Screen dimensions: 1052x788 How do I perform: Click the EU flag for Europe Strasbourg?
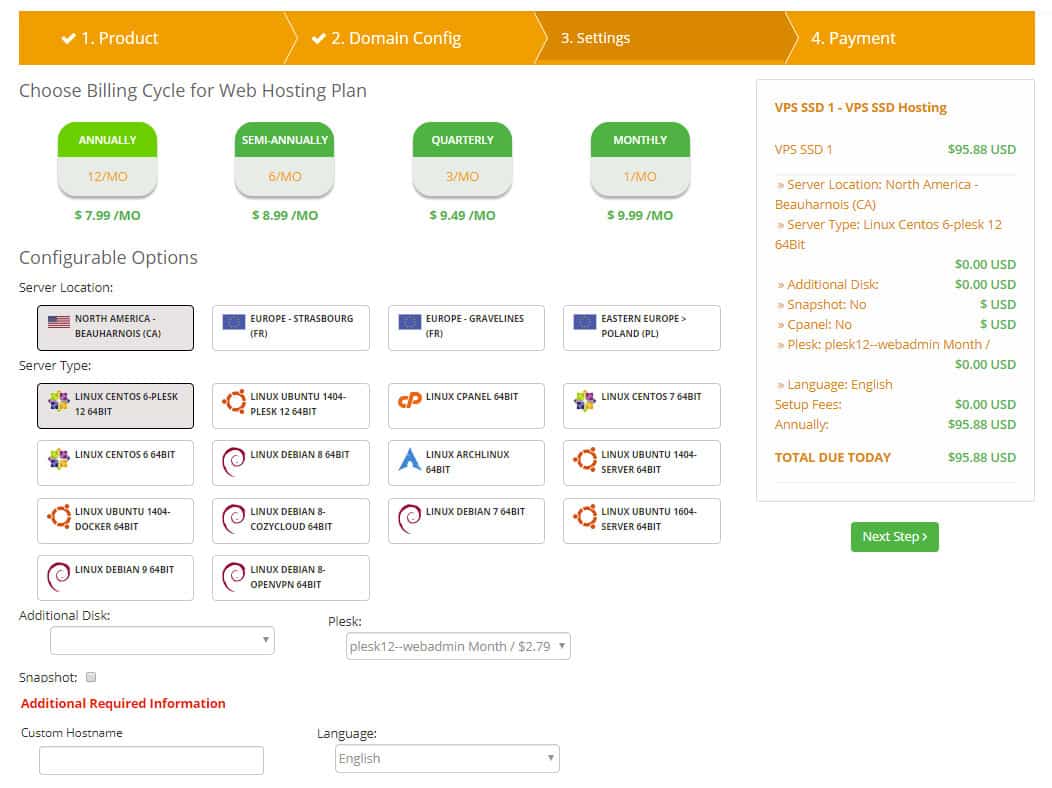point(234,322)
